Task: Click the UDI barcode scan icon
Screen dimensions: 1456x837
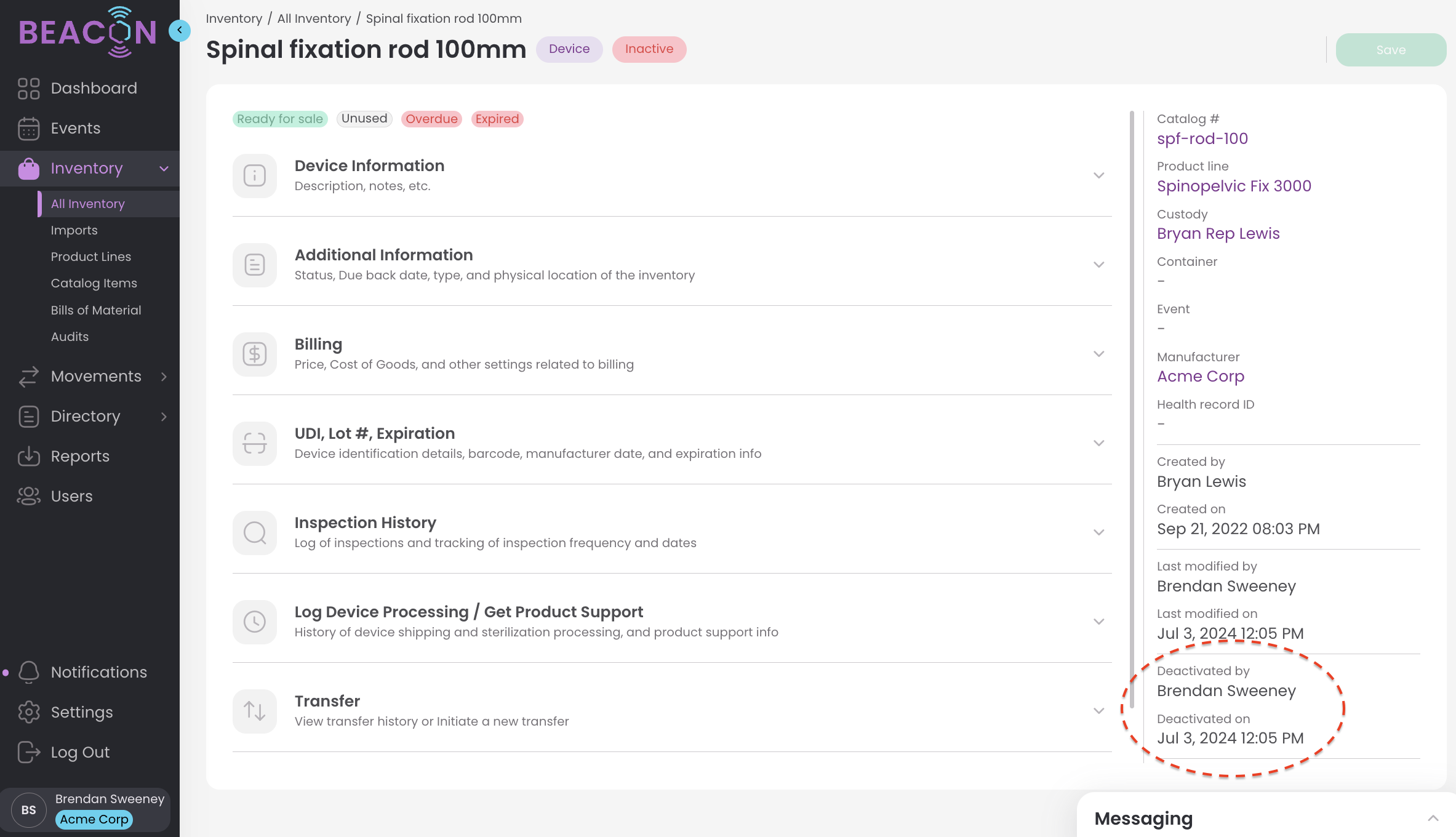Action: (x=254, y=443)
